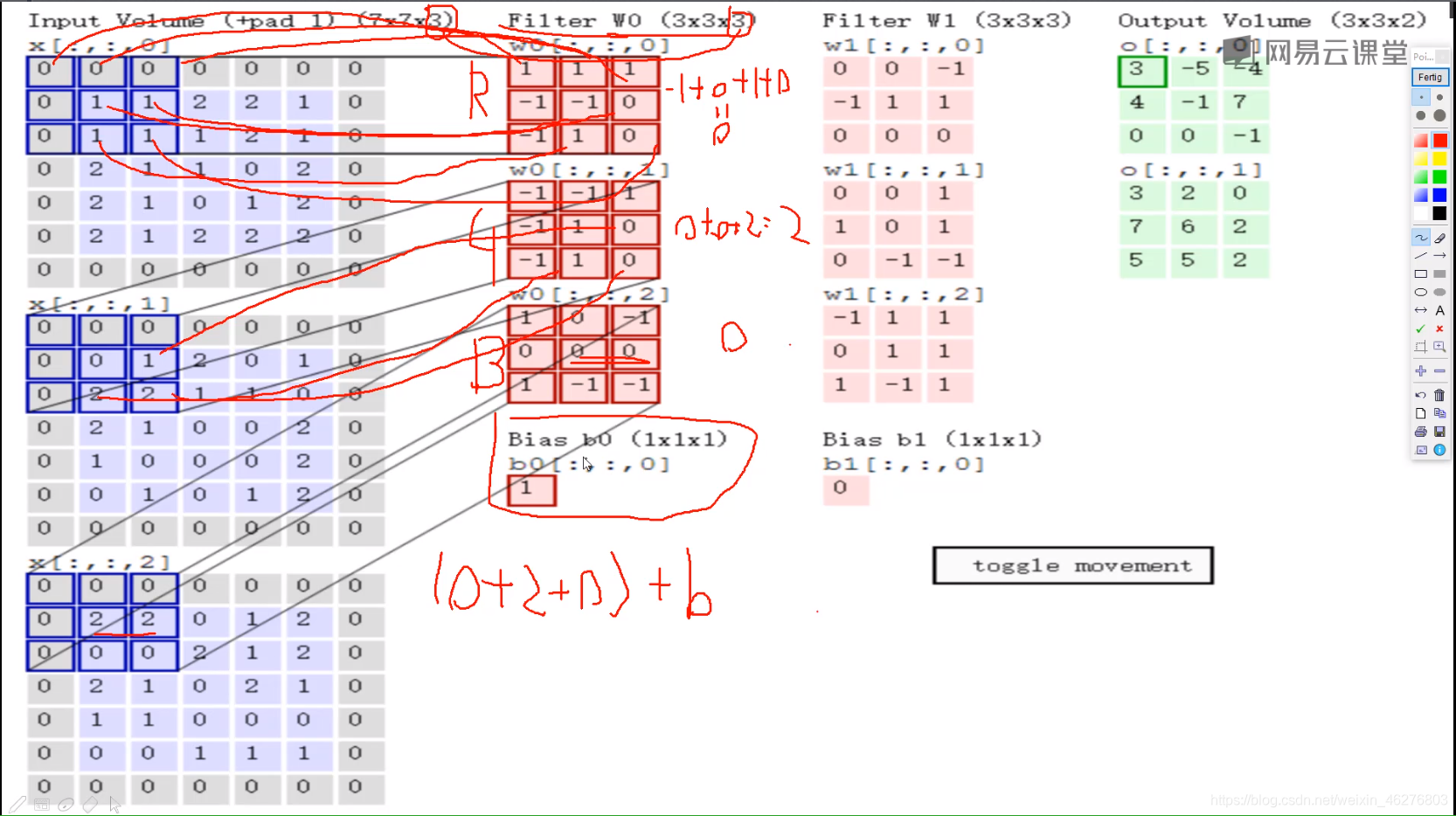The height and width of the screenshot is (816, 1456).
Task: Click the copy to clipboard icon
Action: click(1439, 413)
